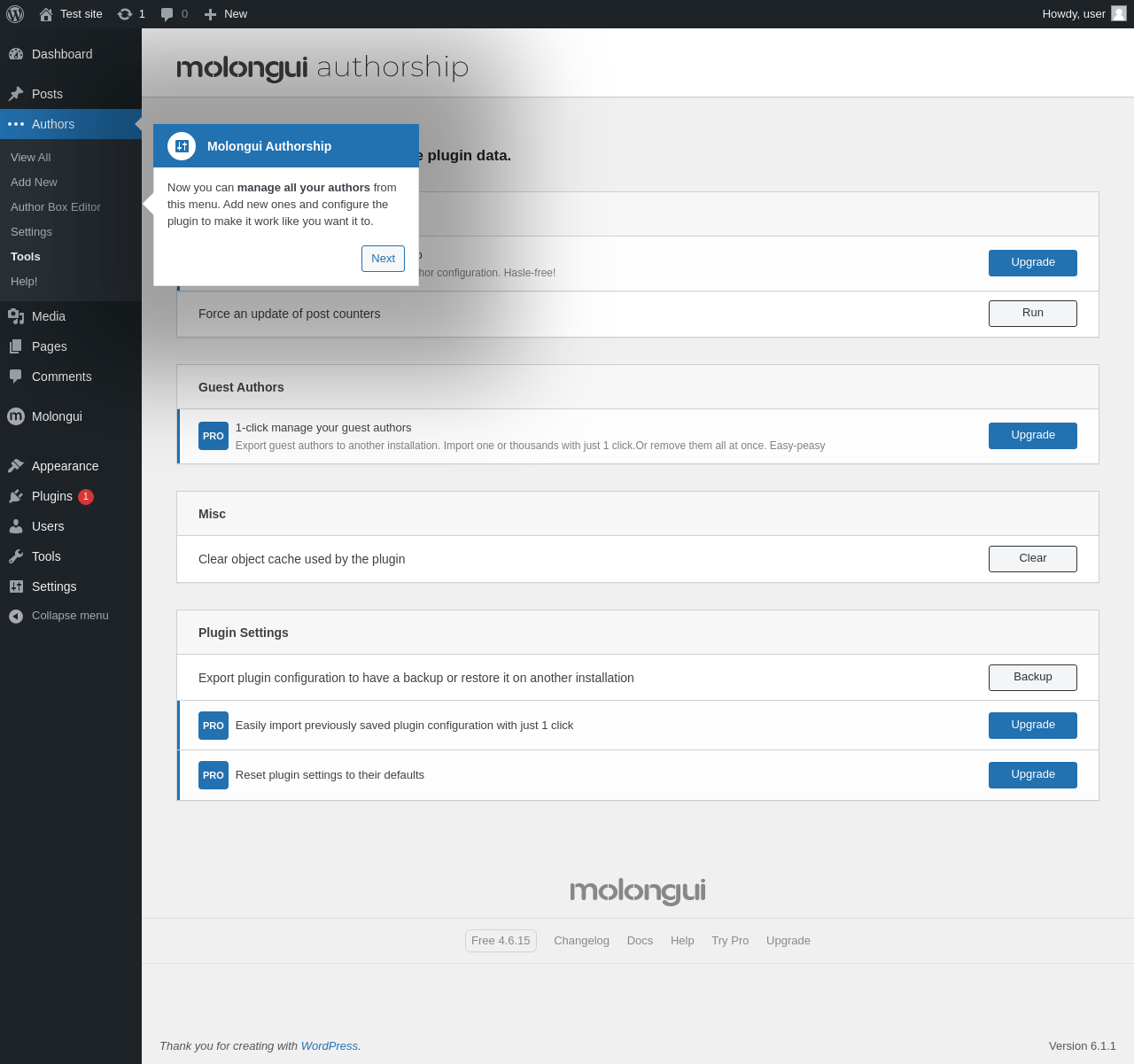Image resolution: width=1134 pixels, height=1064 pixels.
Task: Click the PRO badge for guest authors
Action: (x=214, y=436)
